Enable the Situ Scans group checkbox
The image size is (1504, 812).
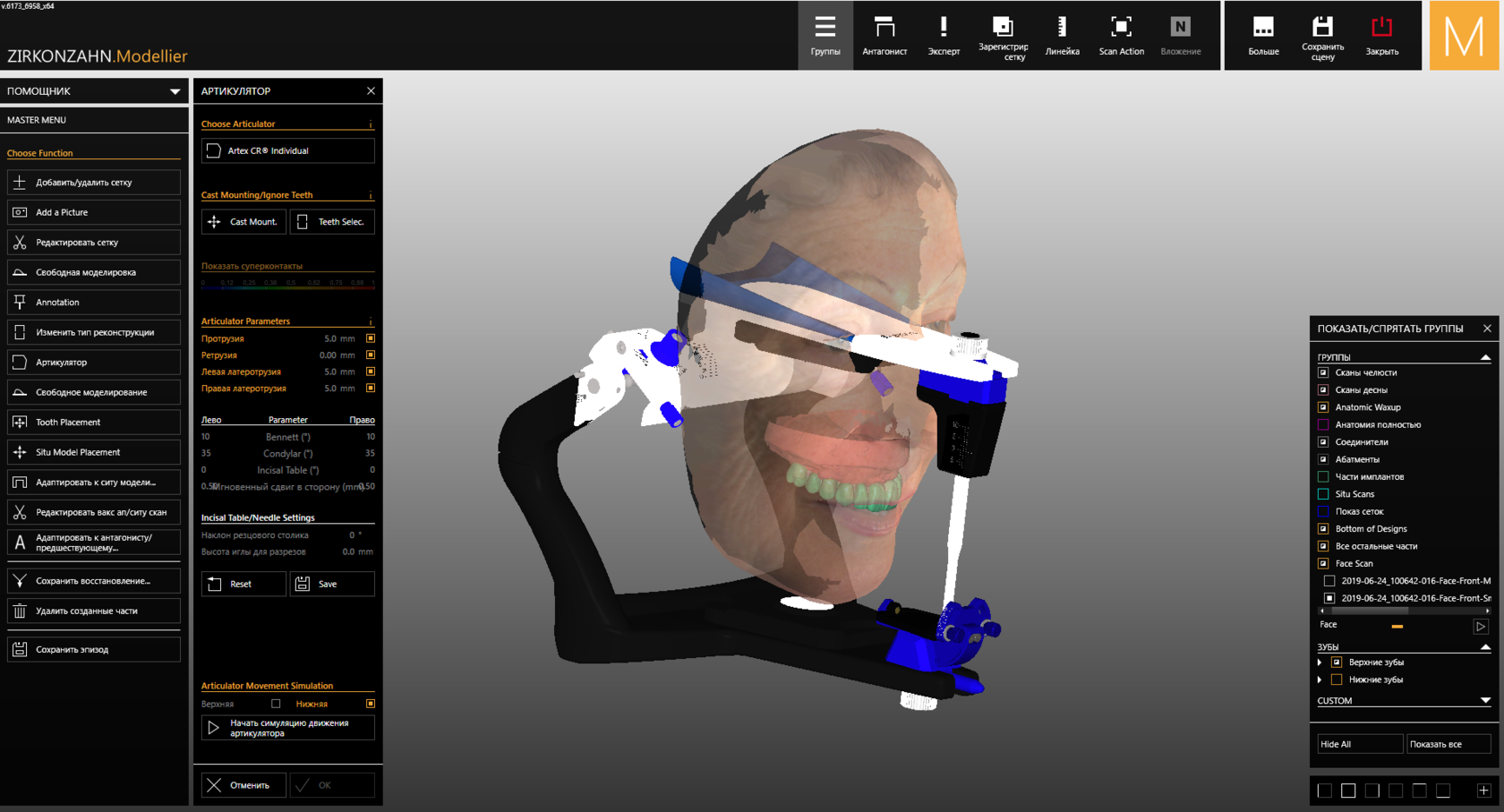pos(1323,494)
